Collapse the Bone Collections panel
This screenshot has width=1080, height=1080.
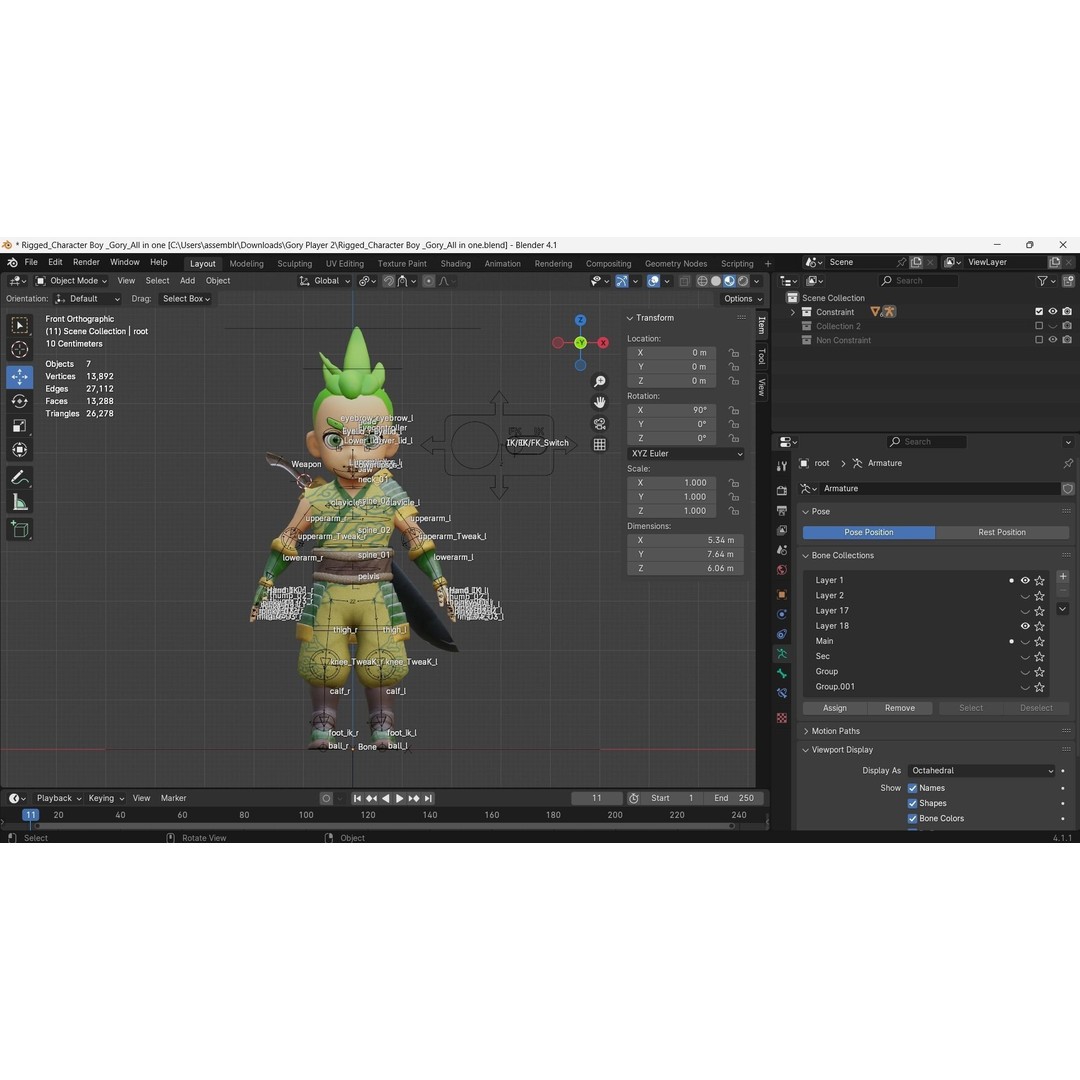coord(842,556)
